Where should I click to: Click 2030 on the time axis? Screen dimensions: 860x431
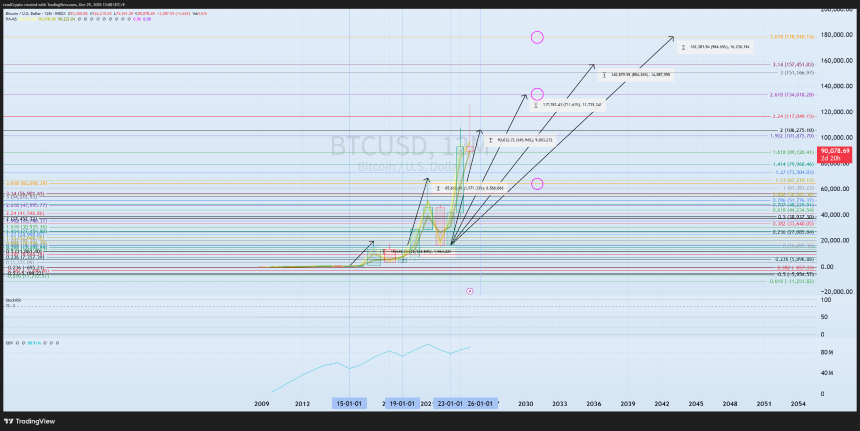pyautogui.click(x=525, y=404)
